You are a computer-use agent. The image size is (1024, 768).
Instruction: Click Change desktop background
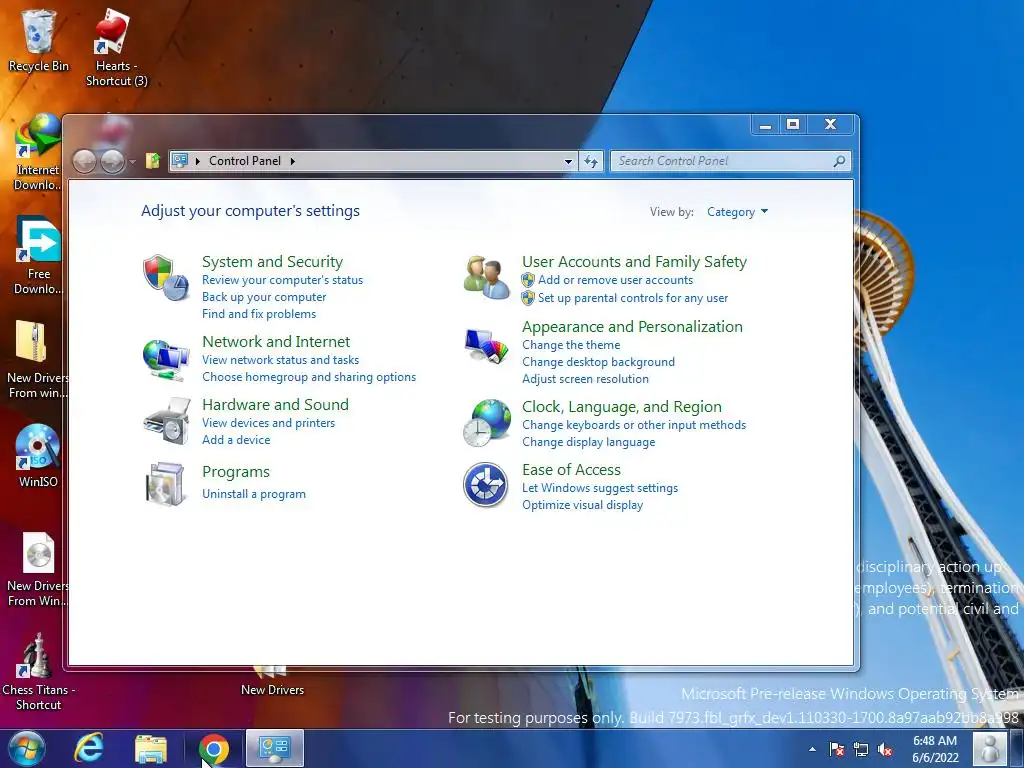[x=598, y=362]
